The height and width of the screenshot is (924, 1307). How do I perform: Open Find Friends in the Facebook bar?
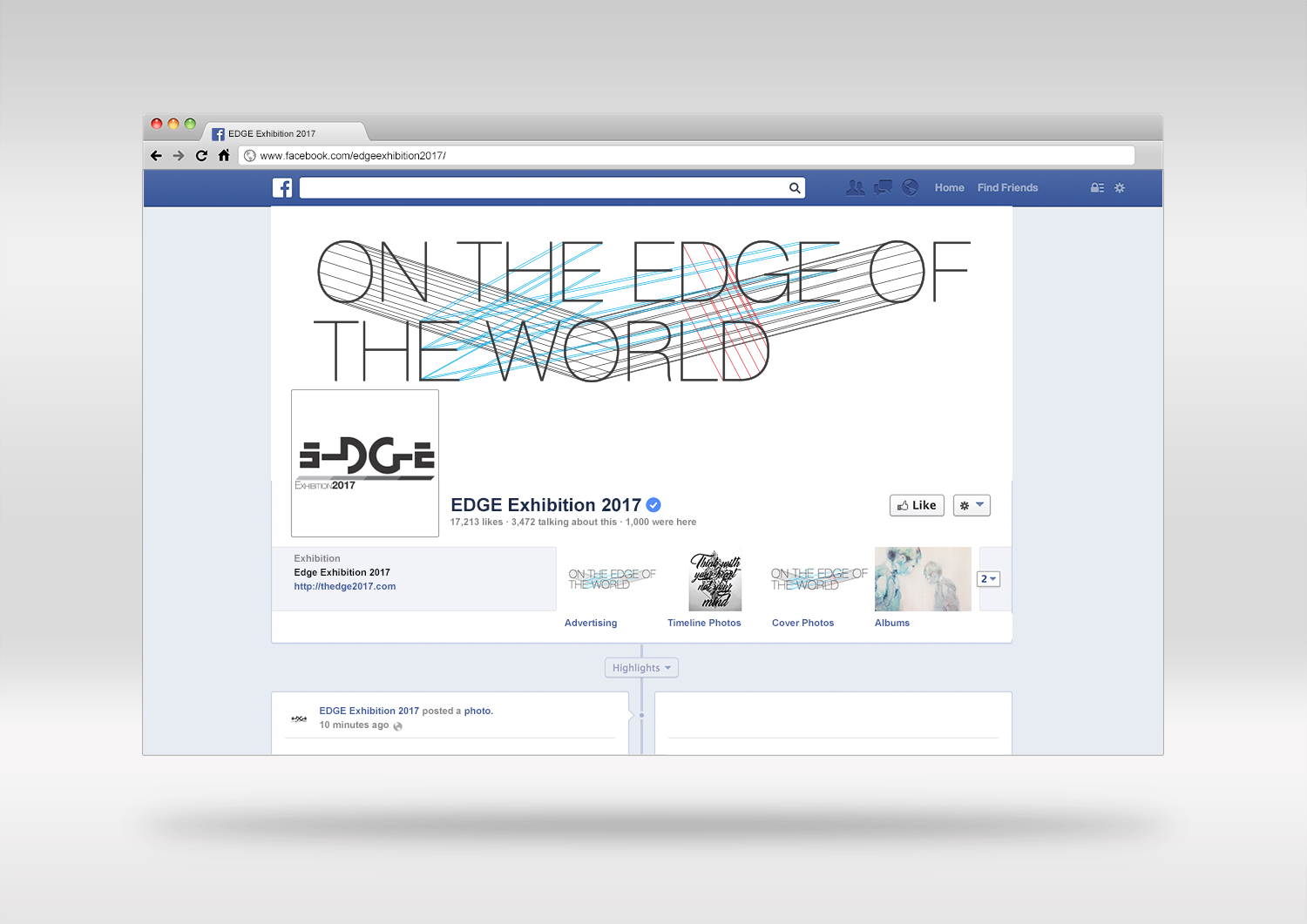pyautogui.click(x=1007, y=188)
